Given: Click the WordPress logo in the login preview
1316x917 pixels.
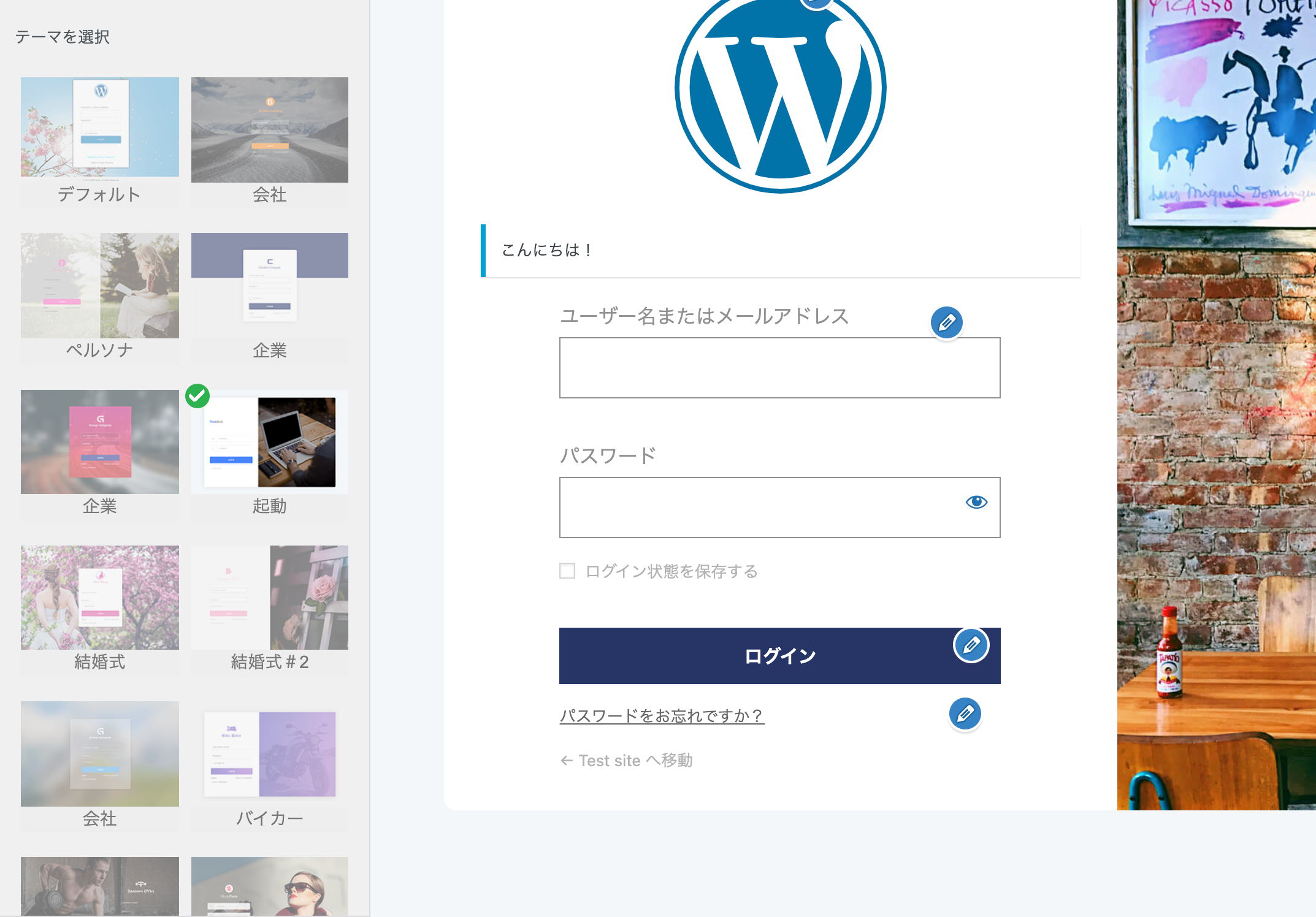Looking at the screenshot, I should pos(780,89).
